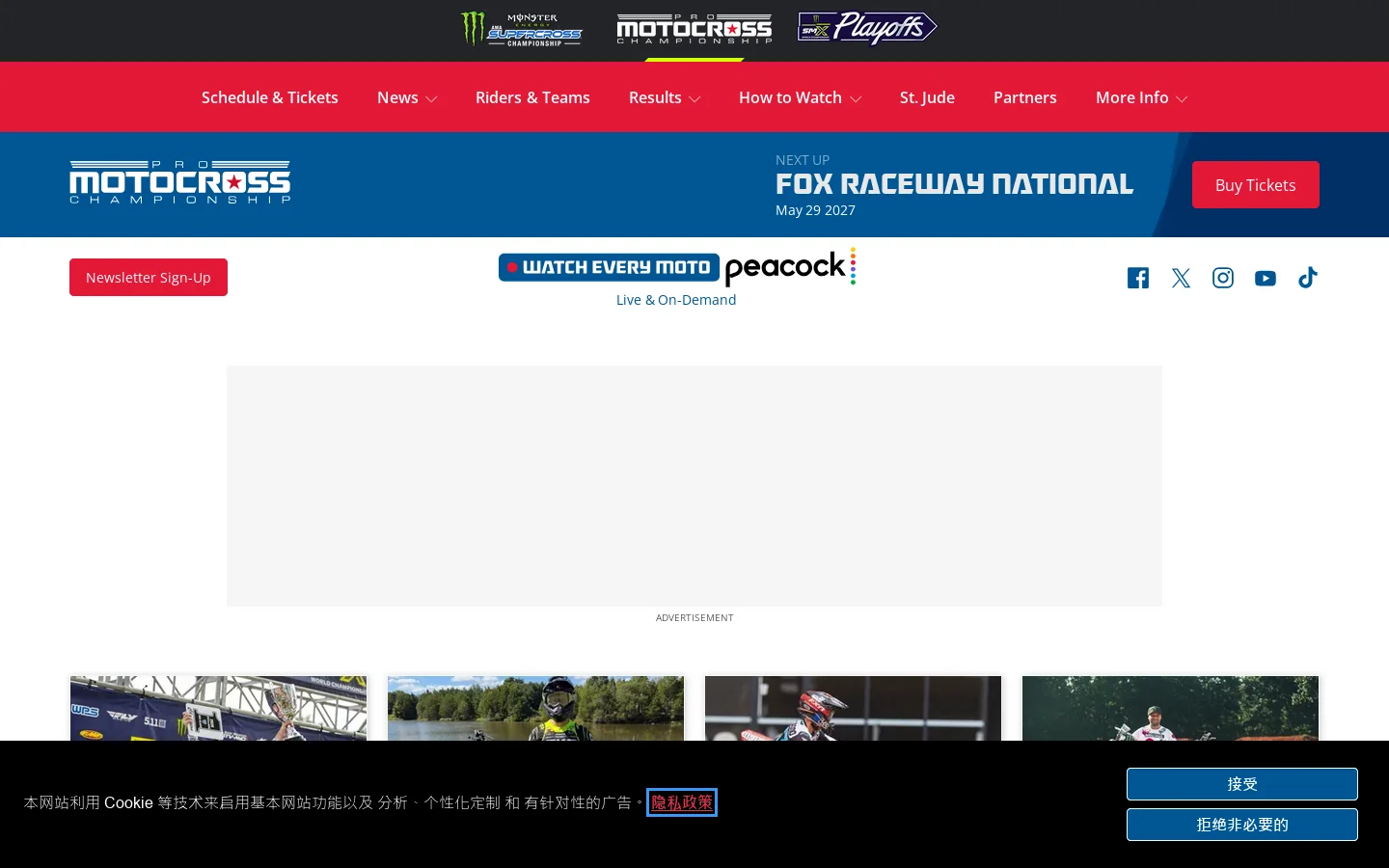Open the rider in white jersey thumbnail
1389x868 pixels.
point(1170,708)
